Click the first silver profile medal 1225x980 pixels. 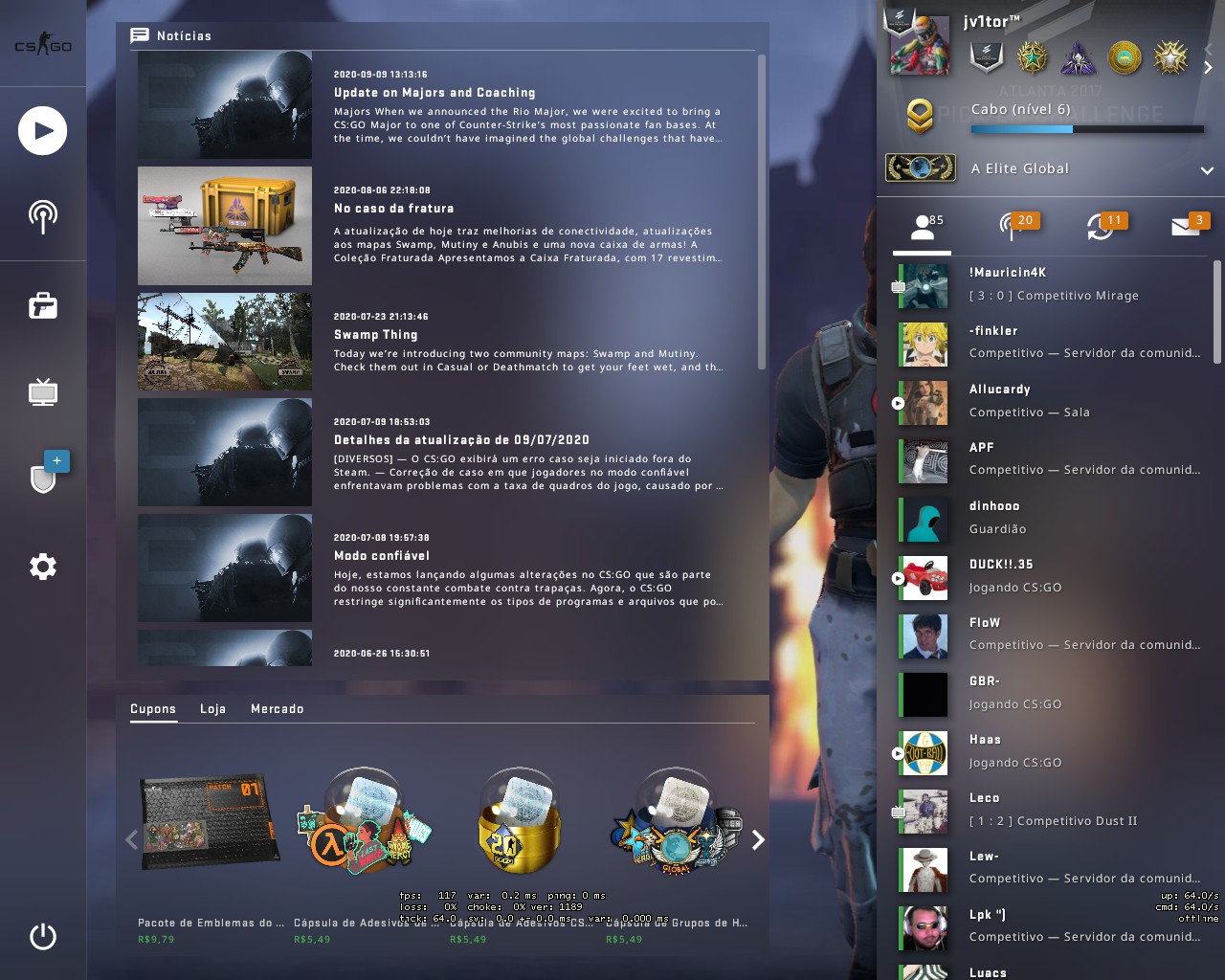pyautogui.click(x=986, y=56)
